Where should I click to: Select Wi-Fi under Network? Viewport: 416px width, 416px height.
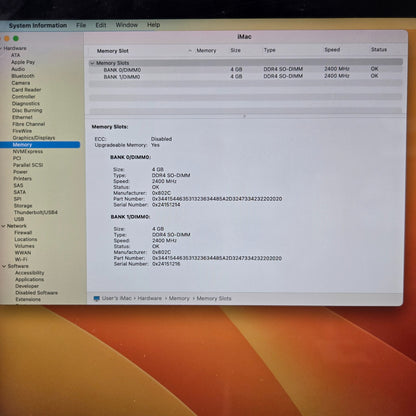21,259
